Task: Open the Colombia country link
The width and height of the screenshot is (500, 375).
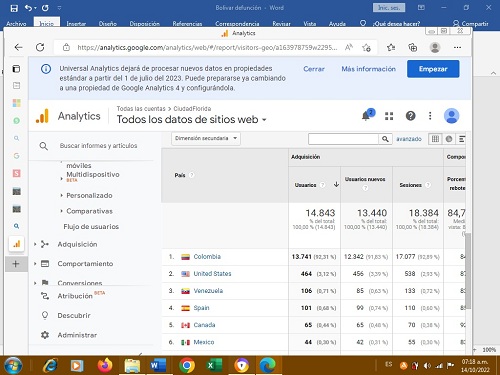Action: 207,257
